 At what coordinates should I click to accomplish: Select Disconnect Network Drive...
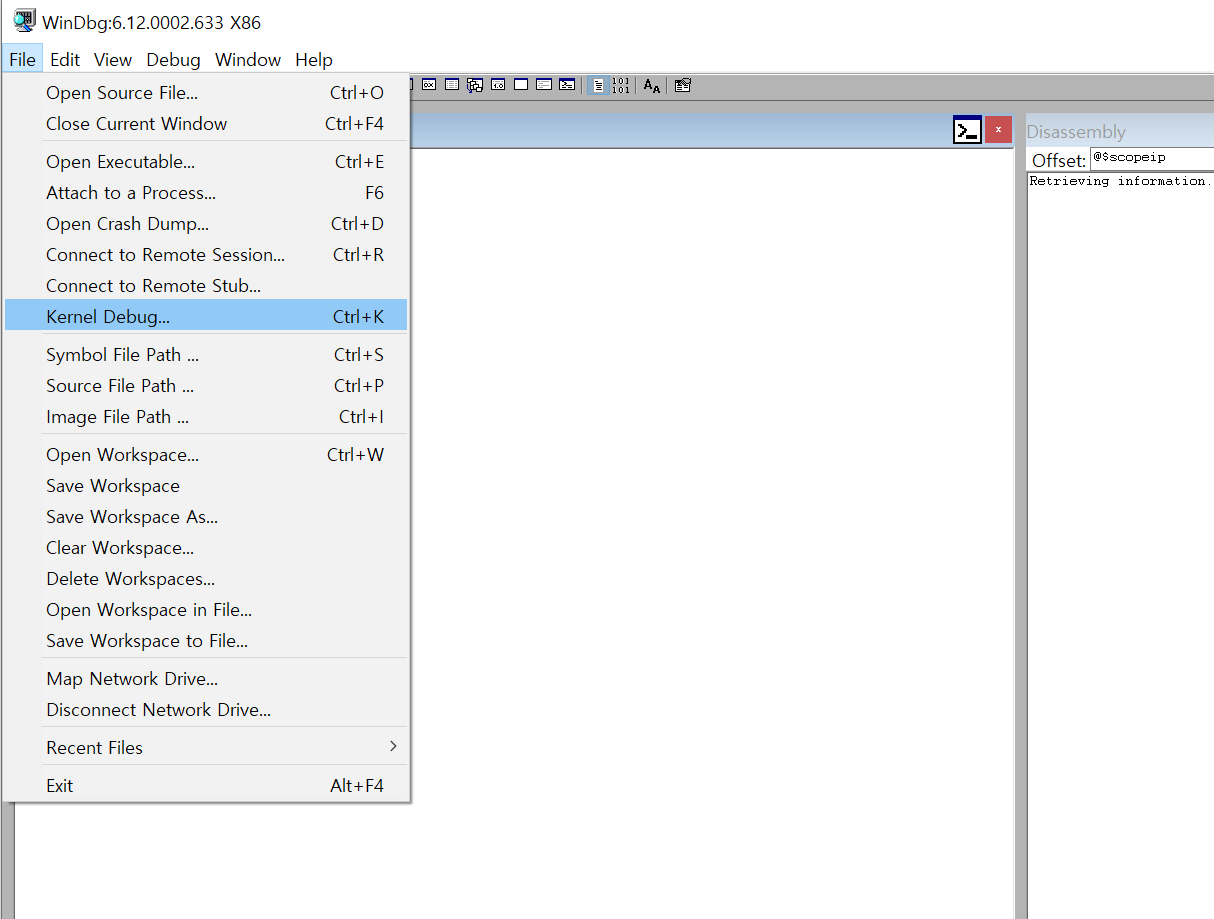(x=206, y=710)
